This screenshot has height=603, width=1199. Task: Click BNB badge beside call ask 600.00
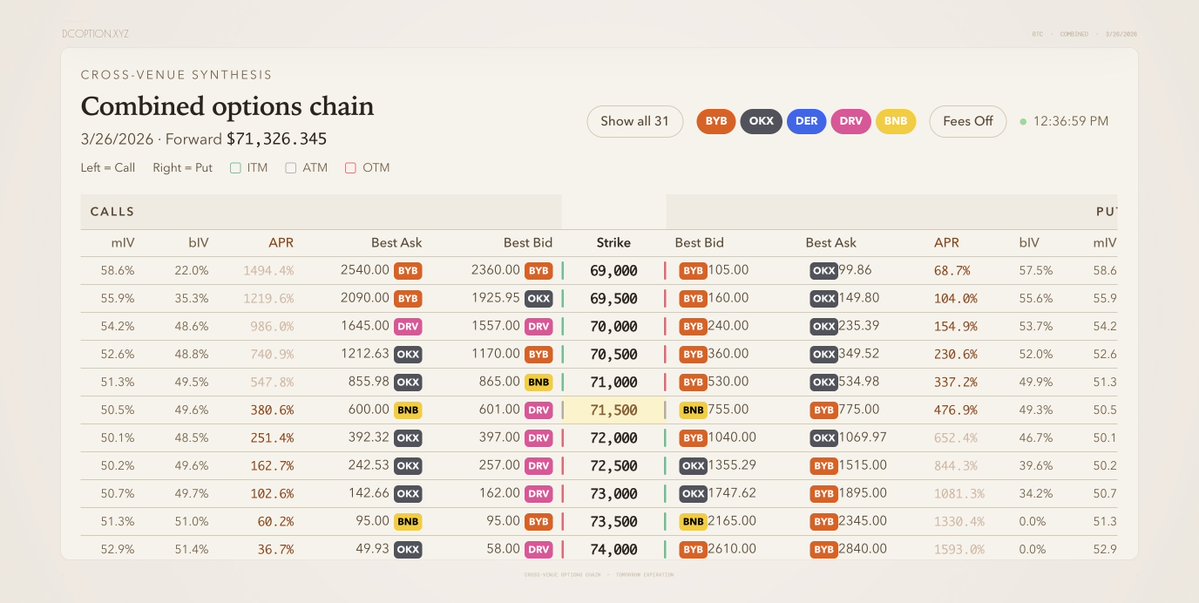(x=408, y=410)
